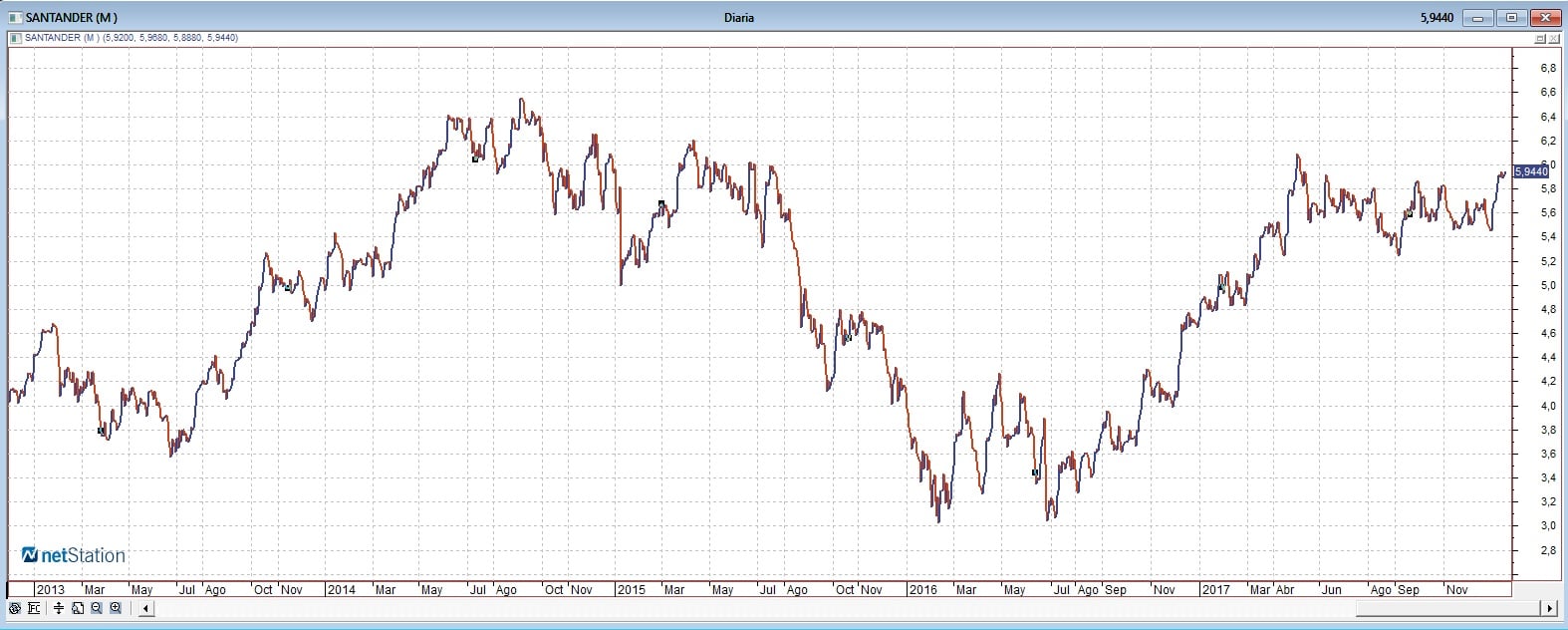The height and width of the screenshot is (630, 1568).
Task: Click the fit chart to window icon
Action: coord(78,608)
